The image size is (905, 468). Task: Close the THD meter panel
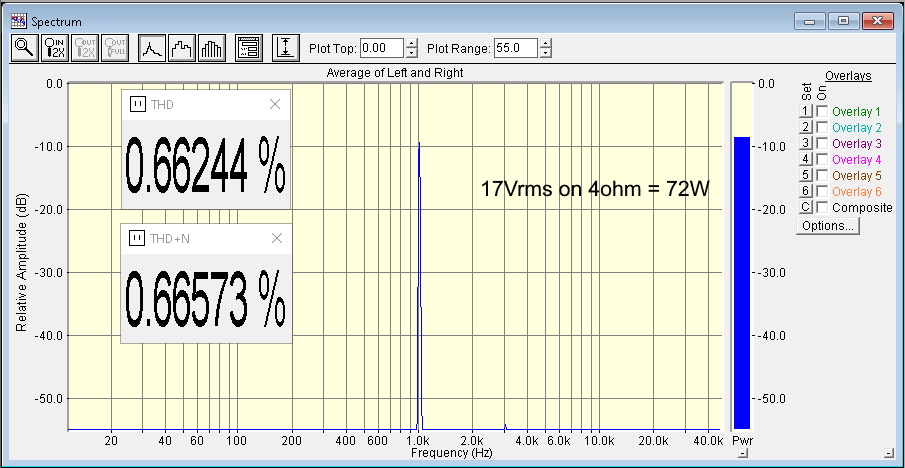click(x=277, y=103)
